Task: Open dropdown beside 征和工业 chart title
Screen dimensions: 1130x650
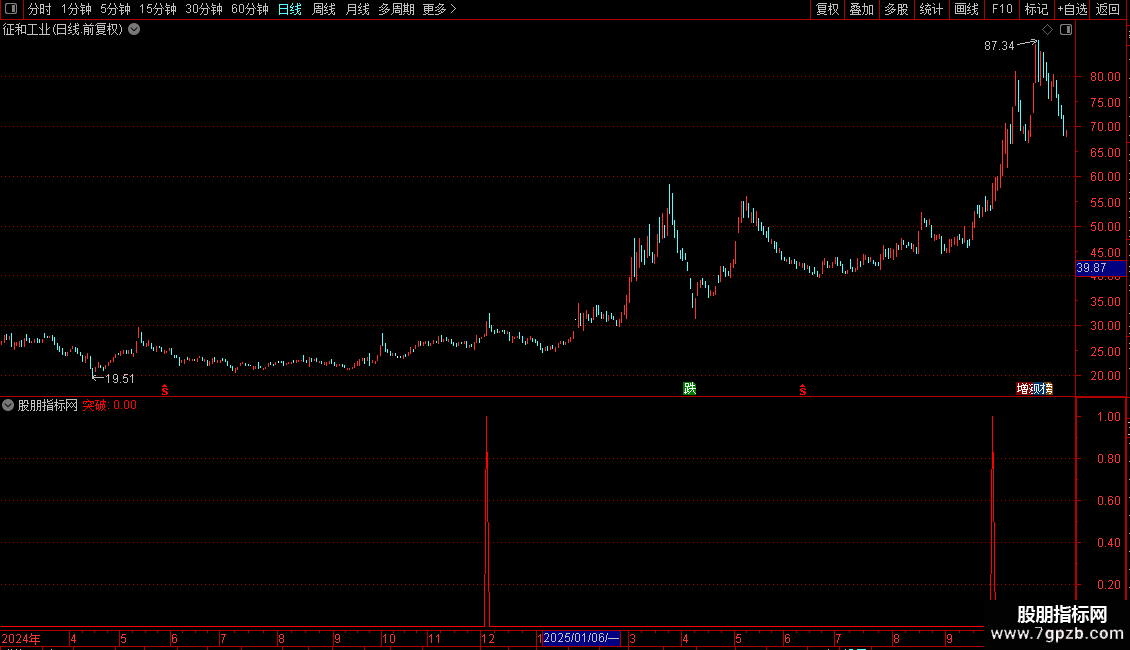Action: pyautogui.click(x=134, y=30)
